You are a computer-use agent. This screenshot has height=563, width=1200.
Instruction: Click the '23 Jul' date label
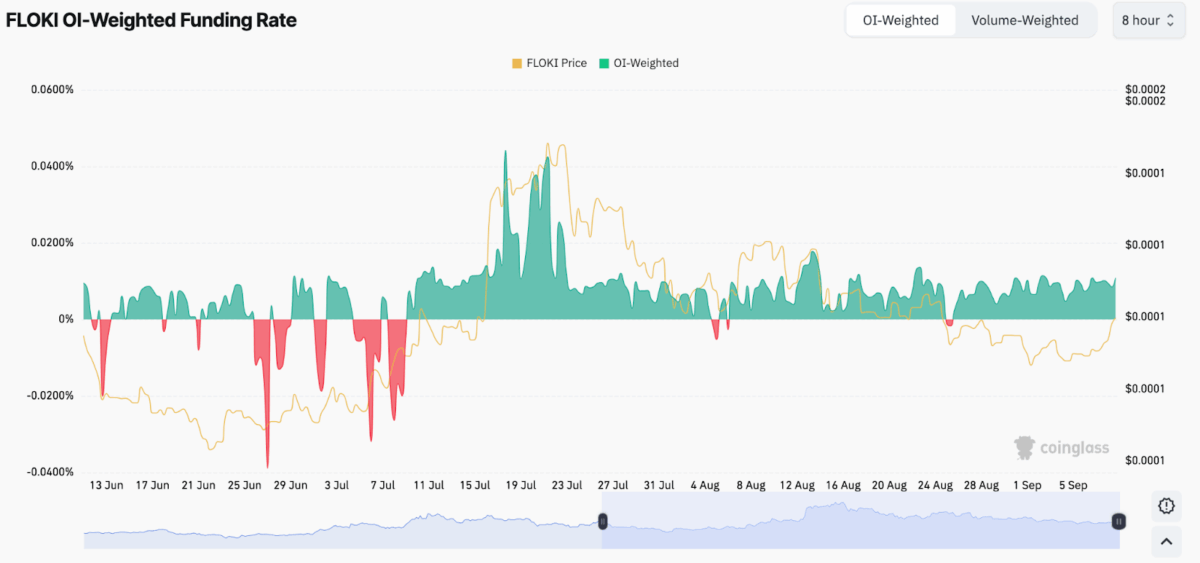point(567,485)
